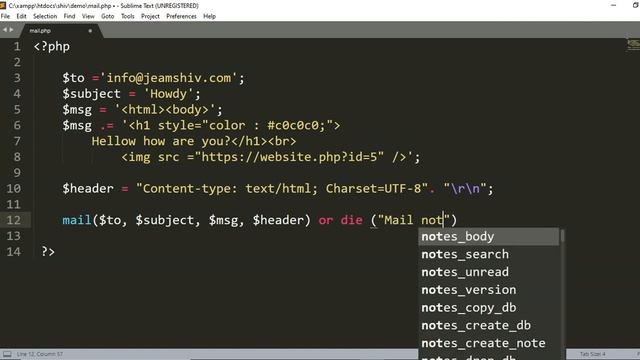Choose notes_search autocomplete suggestion

489,254
